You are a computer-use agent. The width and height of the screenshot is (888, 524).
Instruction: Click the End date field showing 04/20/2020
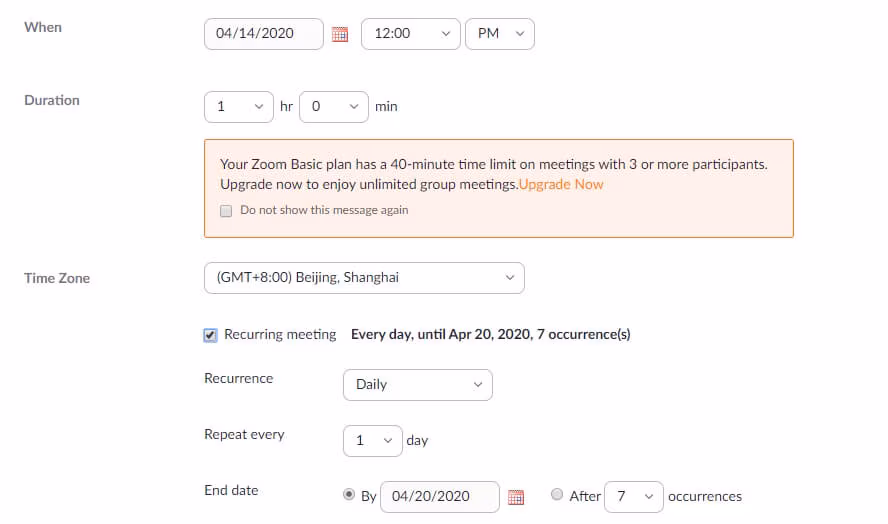[439, 496]
